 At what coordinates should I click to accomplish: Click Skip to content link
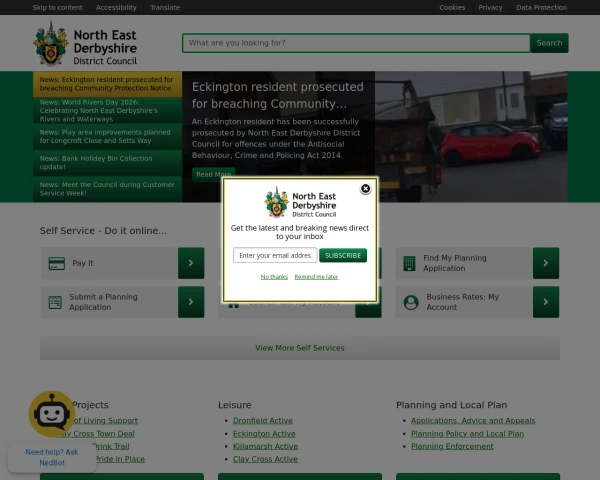tap(57, 8)
